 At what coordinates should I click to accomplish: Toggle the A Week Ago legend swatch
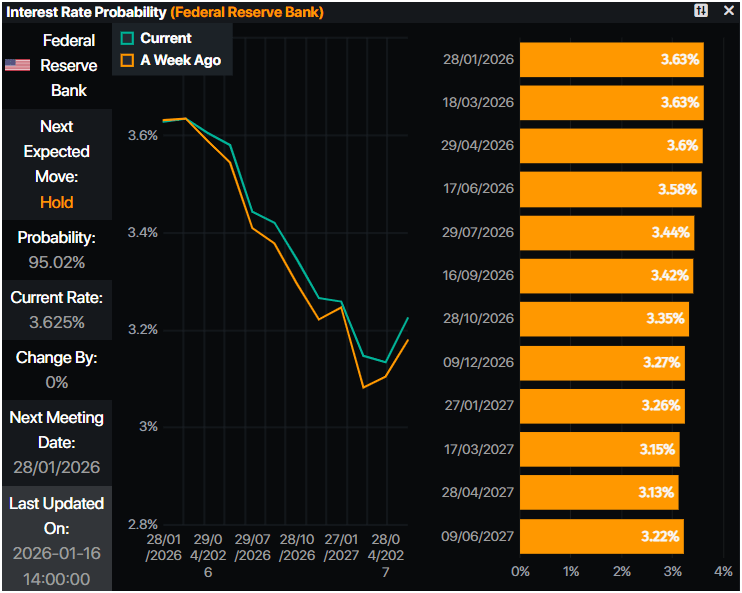[127, 60]
